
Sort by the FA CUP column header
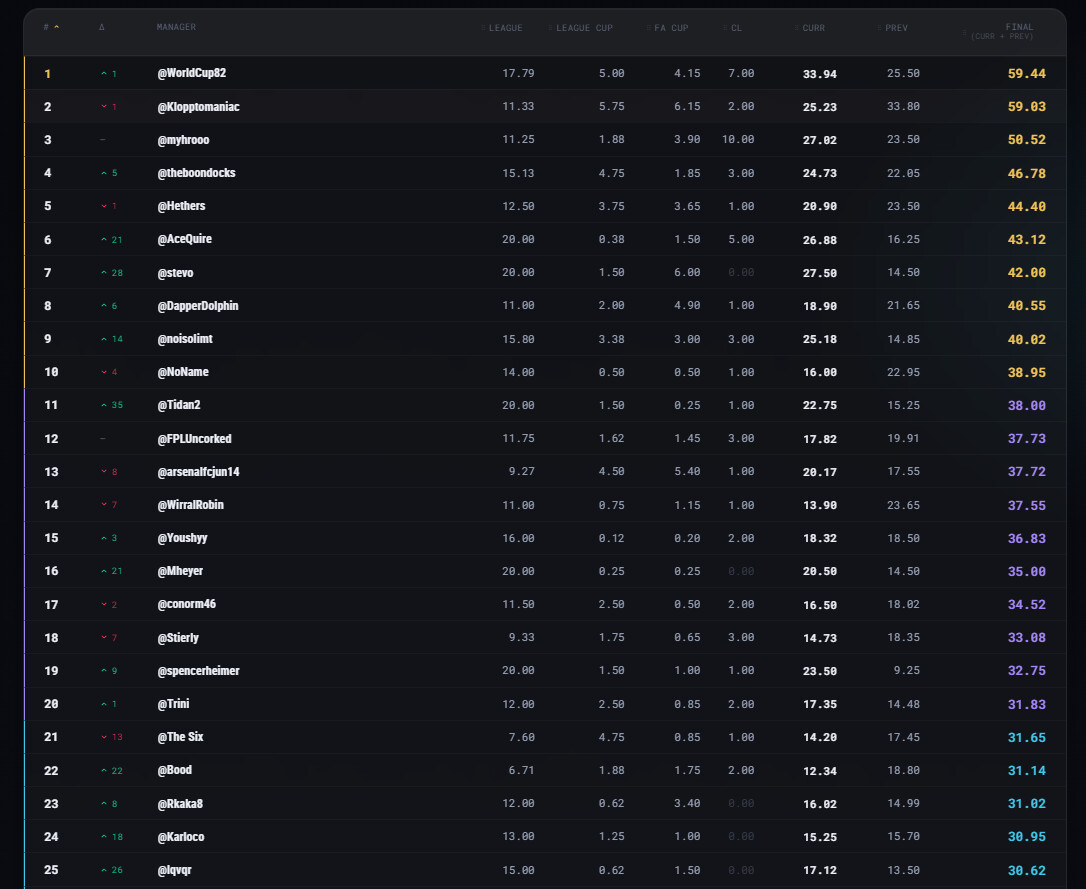[670, 28]
